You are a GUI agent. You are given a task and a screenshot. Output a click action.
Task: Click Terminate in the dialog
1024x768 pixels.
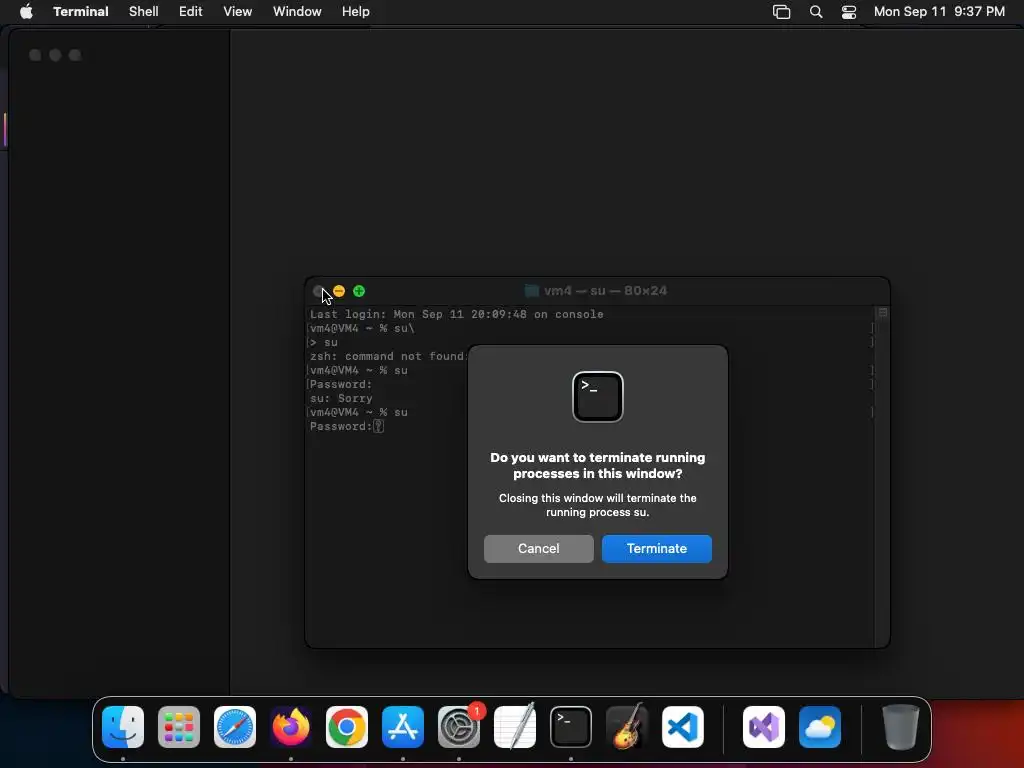click(656, 549)
